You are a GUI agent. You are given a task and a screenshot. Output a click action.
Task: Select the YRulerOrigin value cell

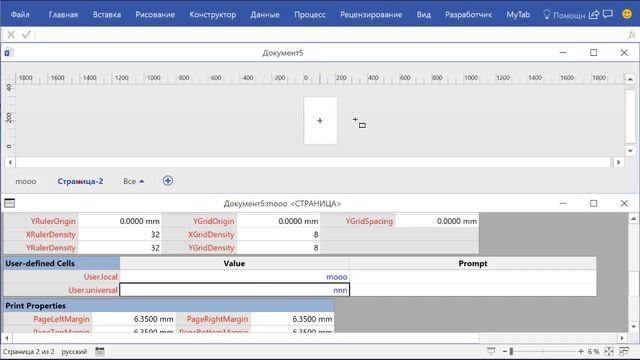tap(120, 221)
